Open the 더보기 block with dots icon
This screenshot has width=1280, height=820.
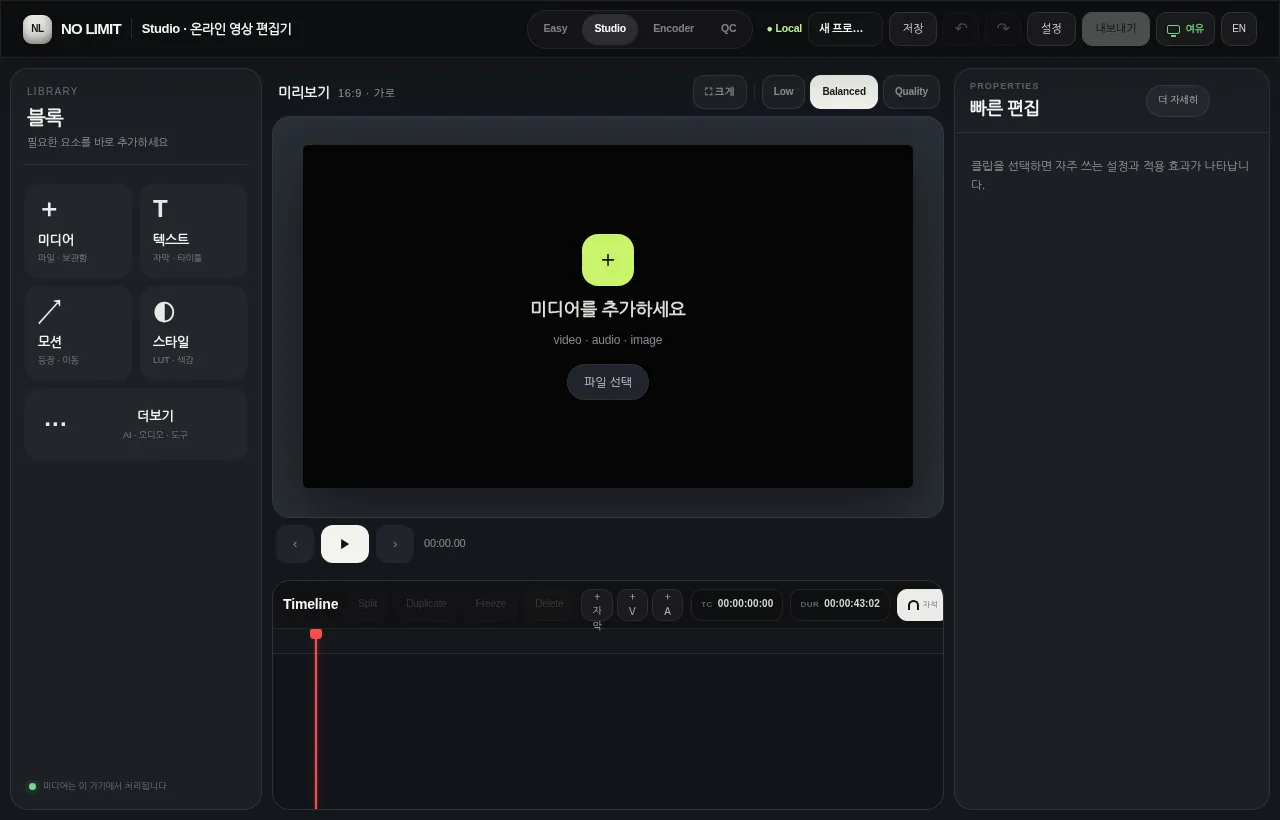point(136,424)
